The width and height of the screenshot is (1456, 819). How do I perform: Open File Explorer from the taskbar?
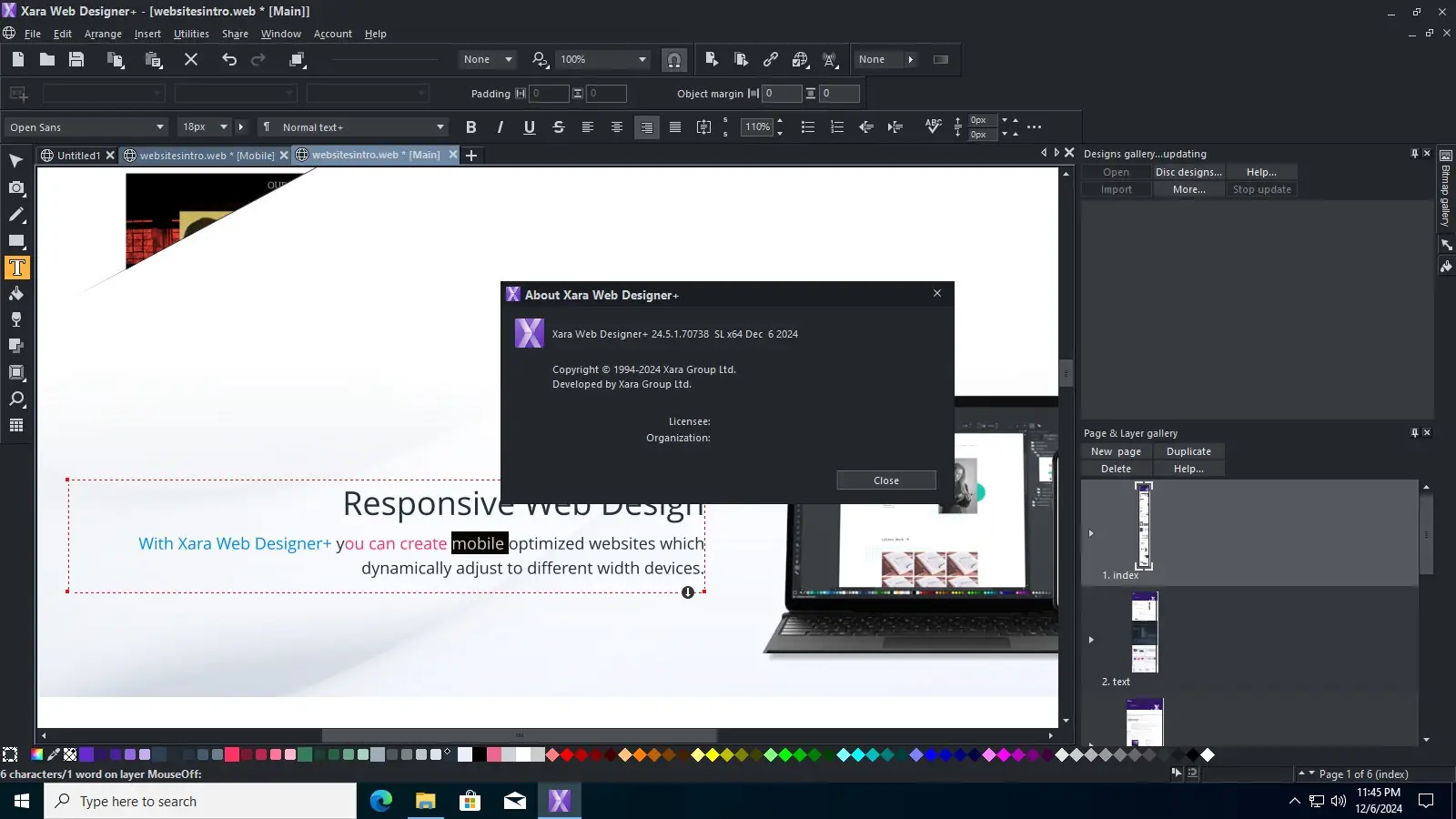tap(425, 801)
